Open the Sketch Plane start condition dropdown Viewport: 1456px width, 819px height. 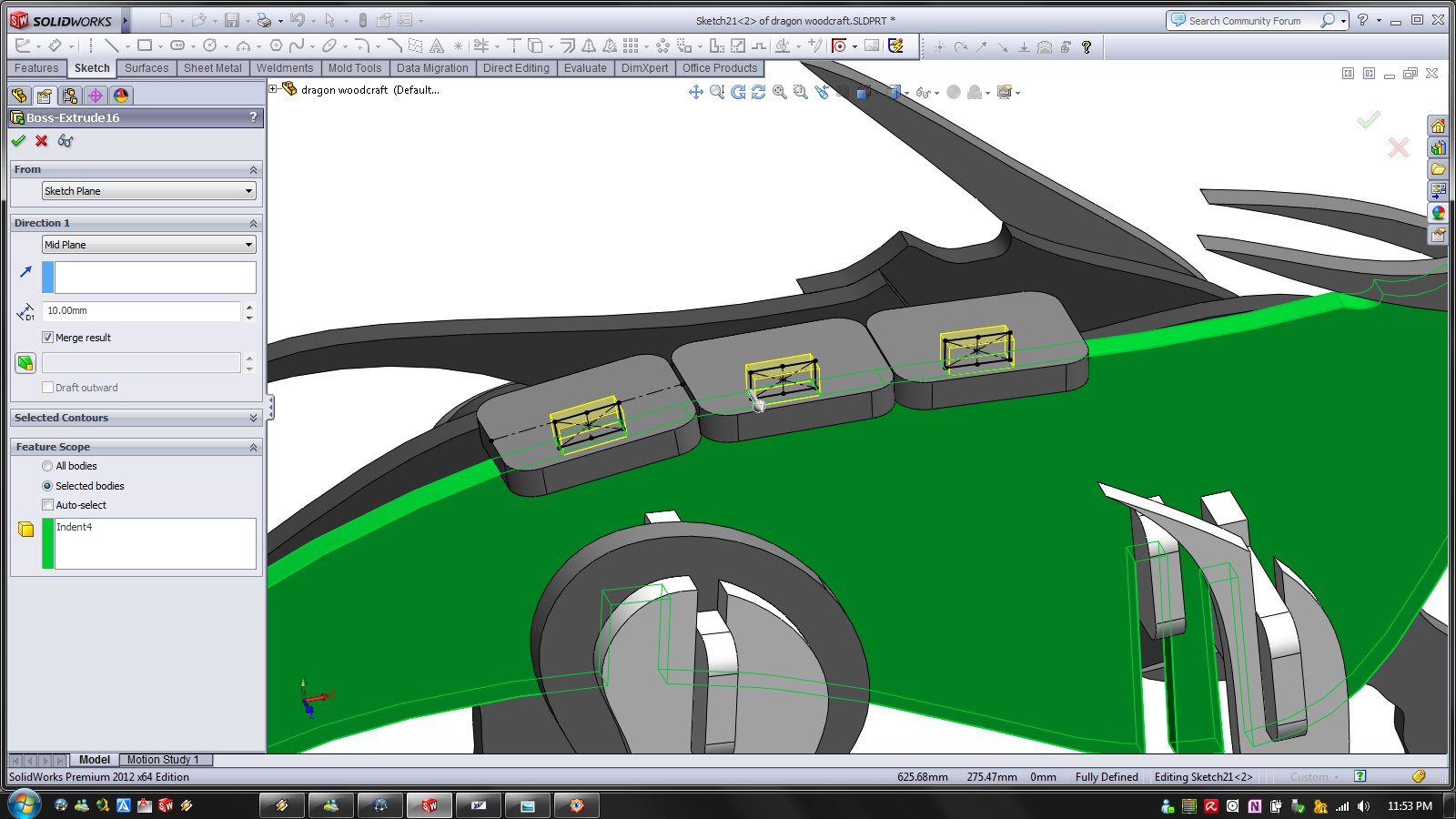(x=149, y=191)
